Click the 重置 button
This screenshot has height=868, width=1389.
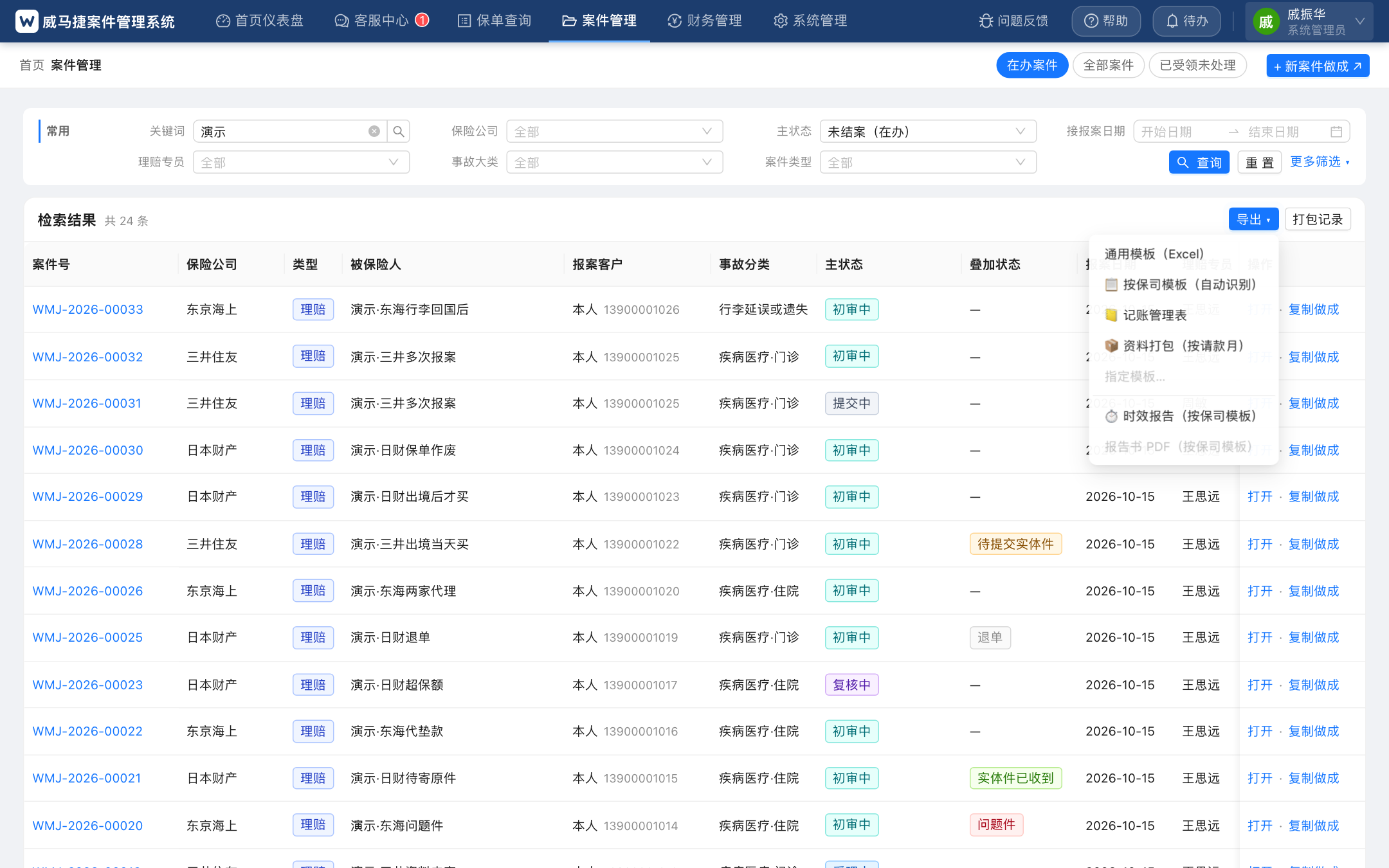(1259, 162)
